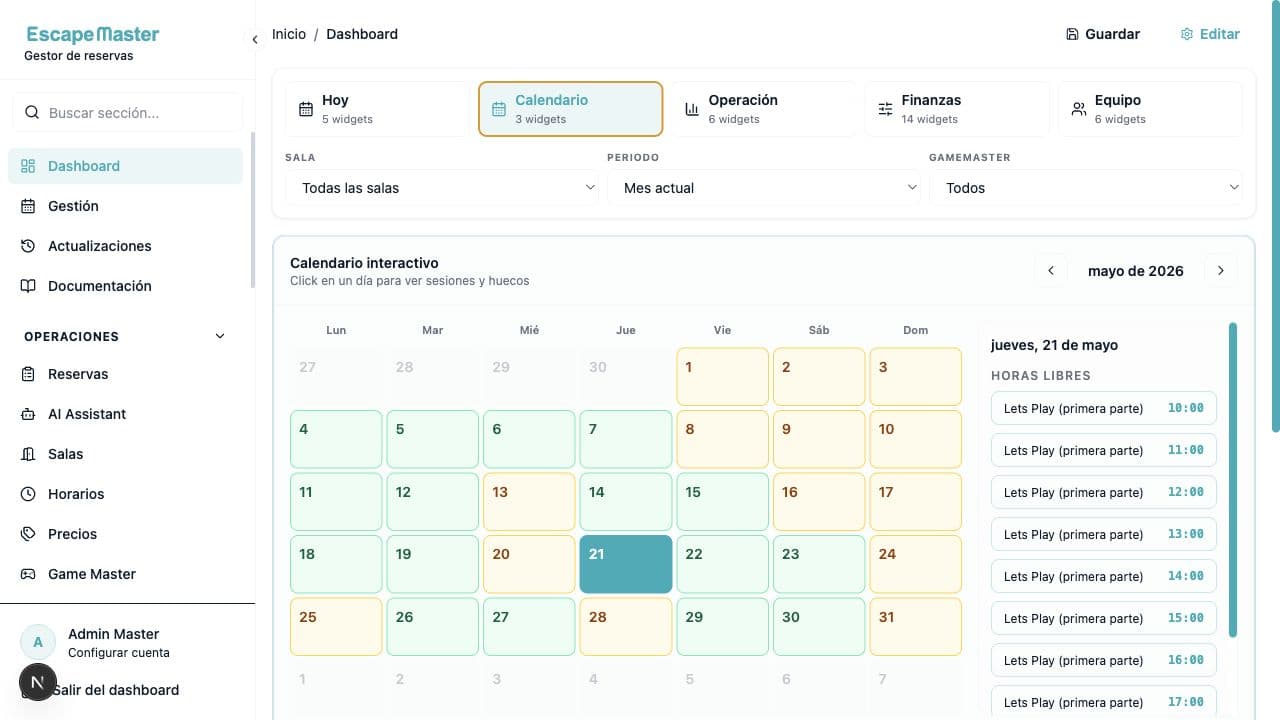This screenshot has width=1280, height=720.
Task: Click the AI Assistant robot icon
Action: 28,414
